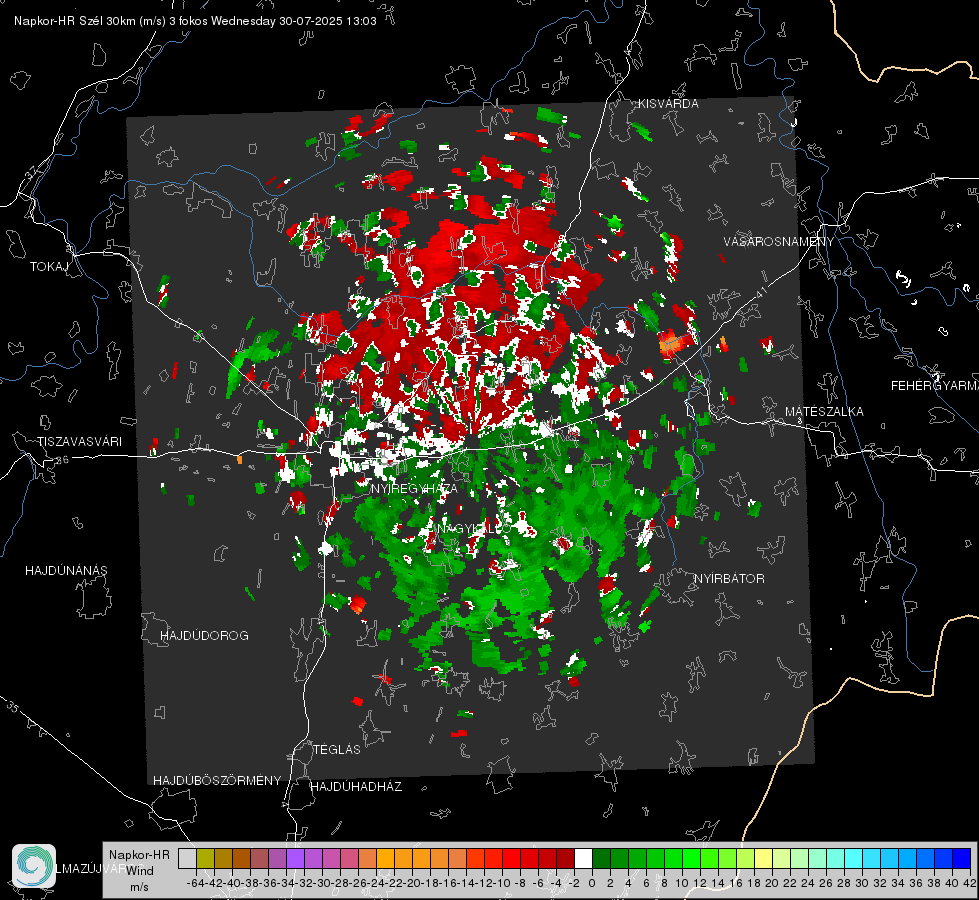The width and height of the screenshot is (979, 900).
Task: Click the 42 value at the legend end
Action: (x=970, y=883)
